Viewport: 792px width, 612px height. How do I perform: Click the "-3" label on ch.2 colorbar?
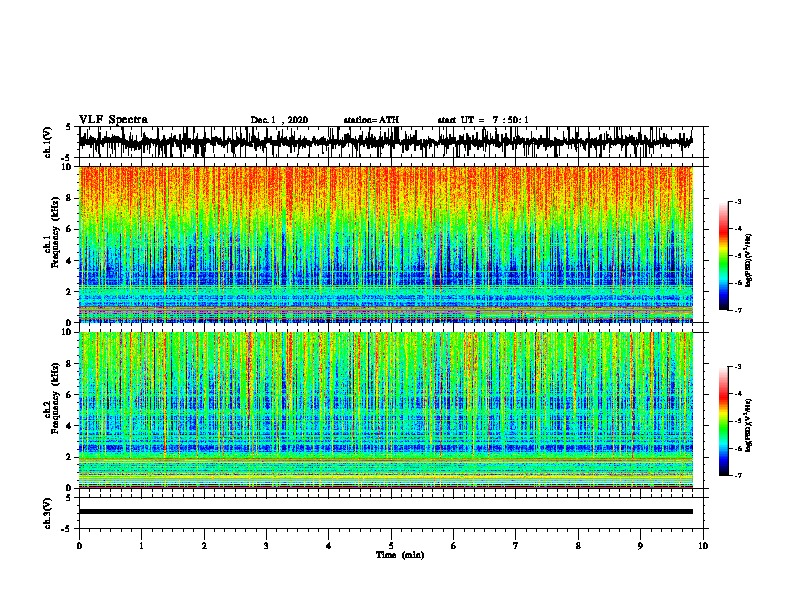(x=737, y=367)
